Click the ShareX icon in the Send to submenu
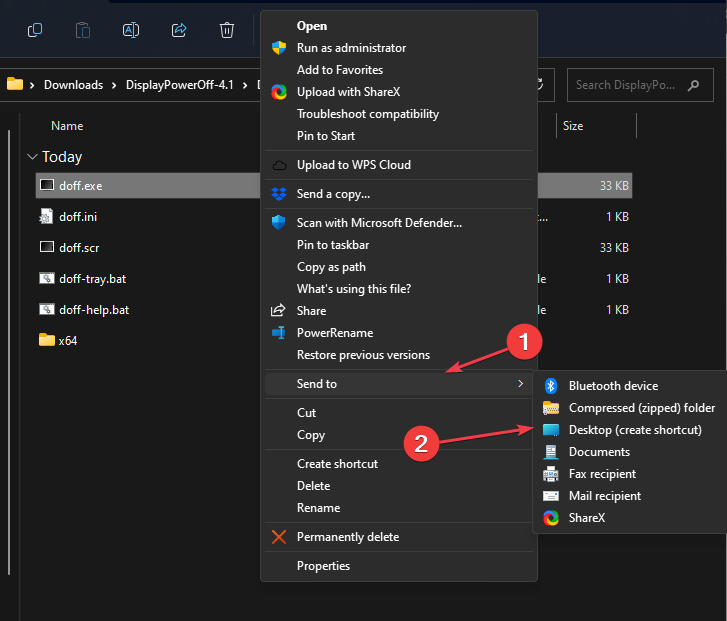This screenshot has height=621, width=727. click(551, 518)
